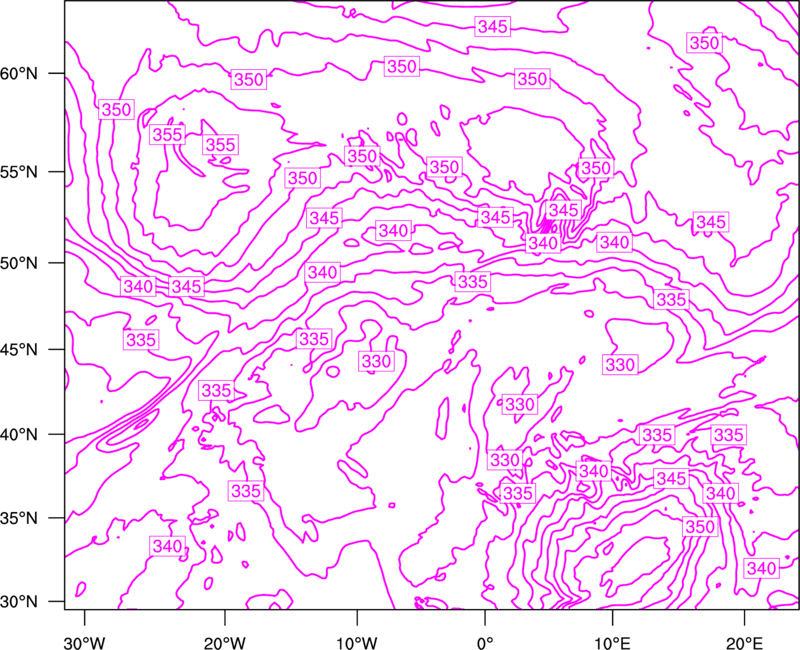Select the topmost 345 contour label
Image resolution: width=800 pixels, height=650 pixels.
(493, 26)
